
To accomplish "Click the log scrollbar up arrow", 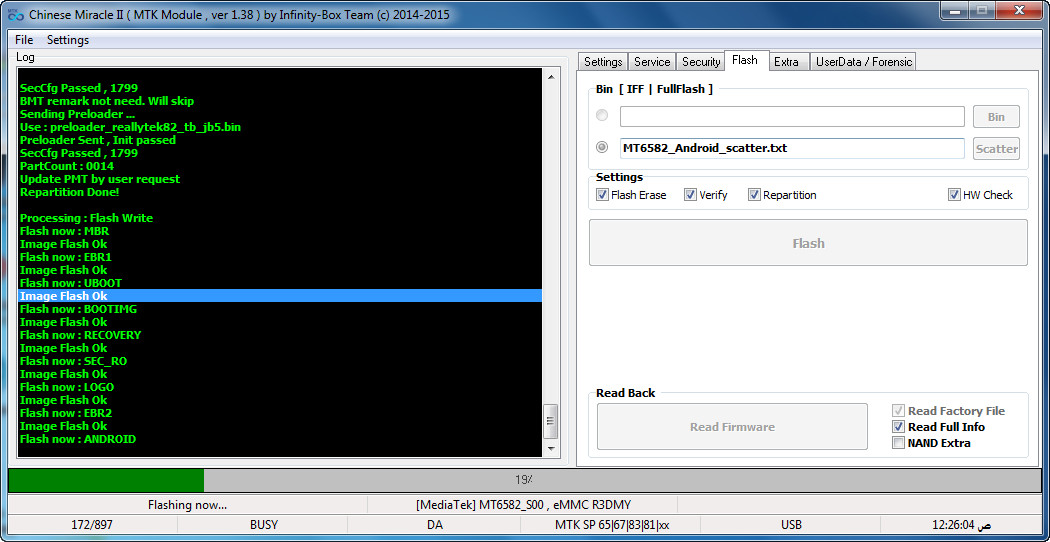I will coord(550,77).
